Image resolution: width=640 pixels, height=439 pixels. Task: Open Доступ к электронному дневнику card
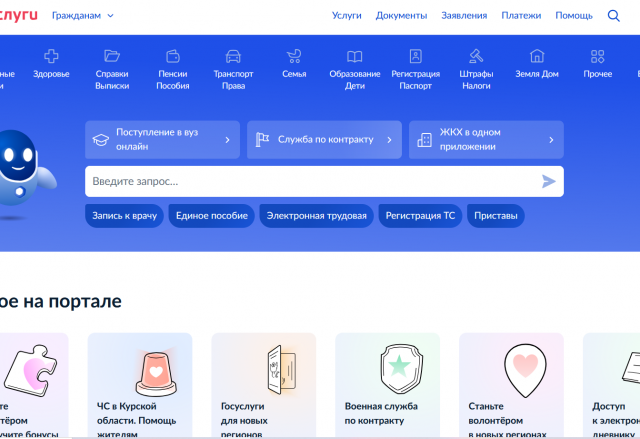click(x=611, y=386)
